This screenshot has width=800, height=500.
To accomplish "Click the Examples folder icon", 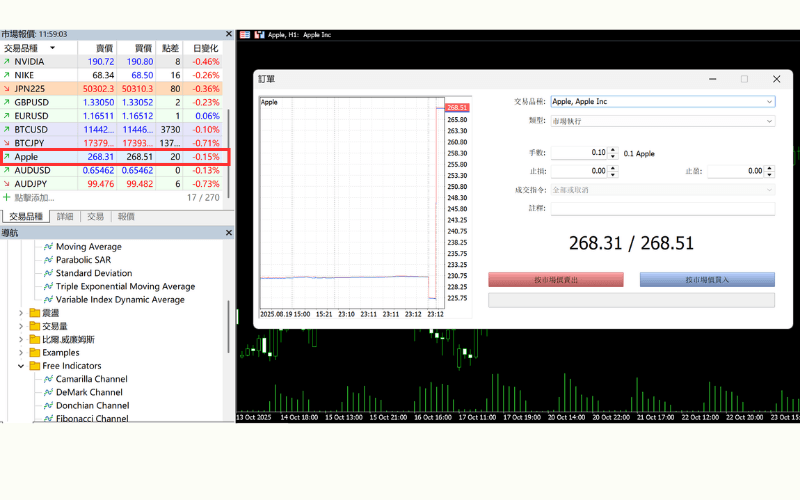I will click(x=34, y=353).
